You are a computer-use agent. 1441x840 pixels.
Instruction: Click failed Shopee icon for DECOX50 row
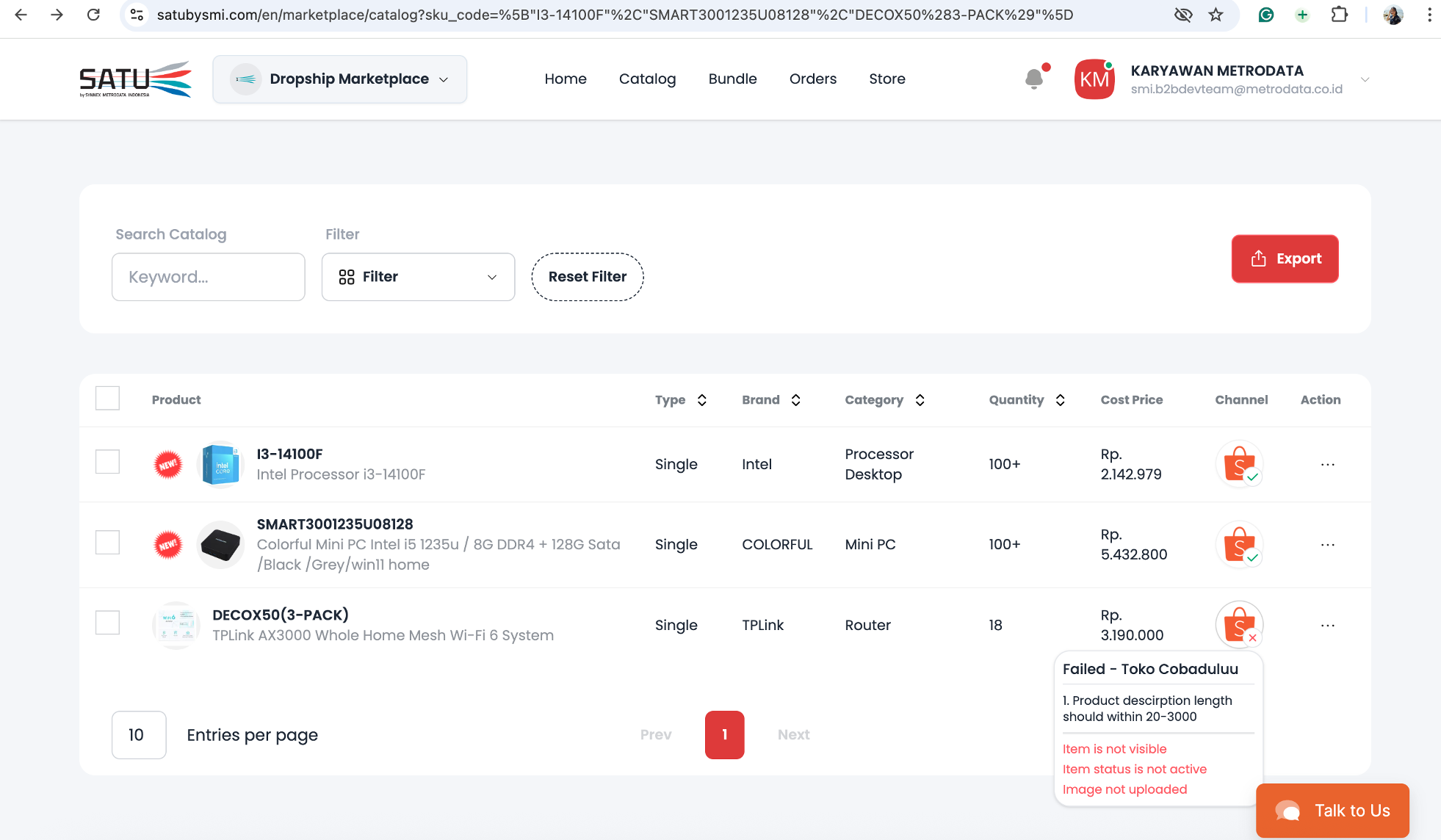[x=1239, y=625]
